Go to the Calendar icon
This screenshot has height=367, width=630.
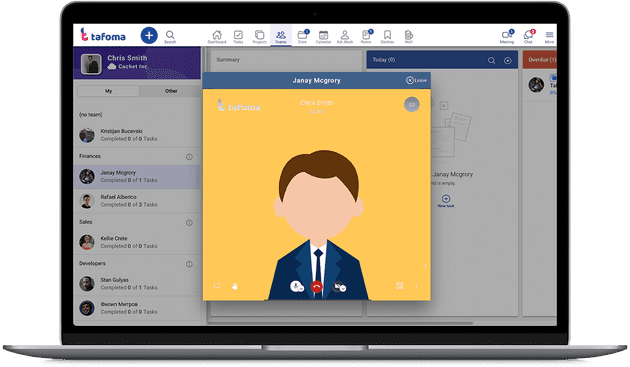pos(323,36)
